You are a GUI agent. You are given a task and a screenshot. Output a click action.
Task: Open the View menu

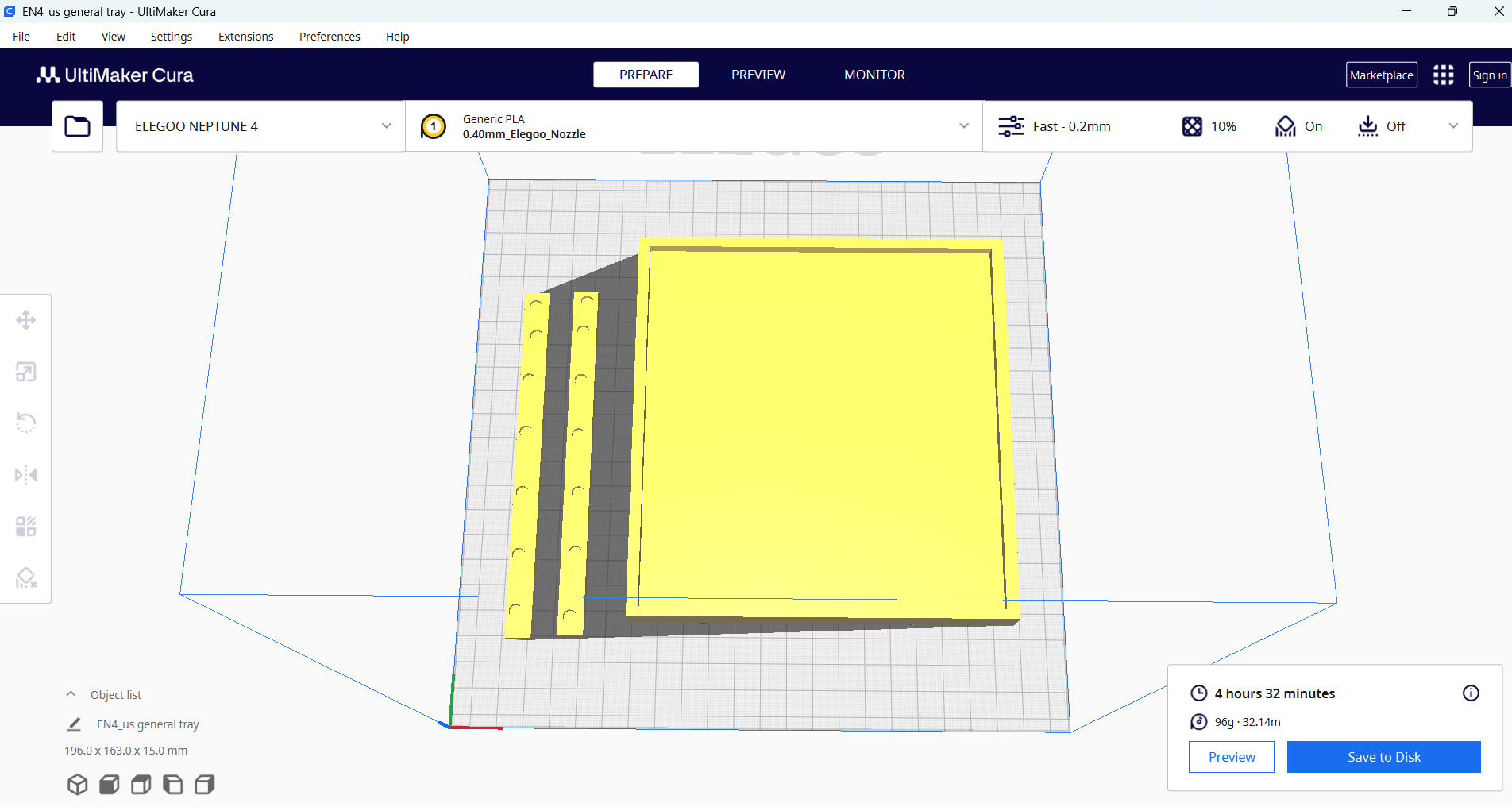[114, 37]
